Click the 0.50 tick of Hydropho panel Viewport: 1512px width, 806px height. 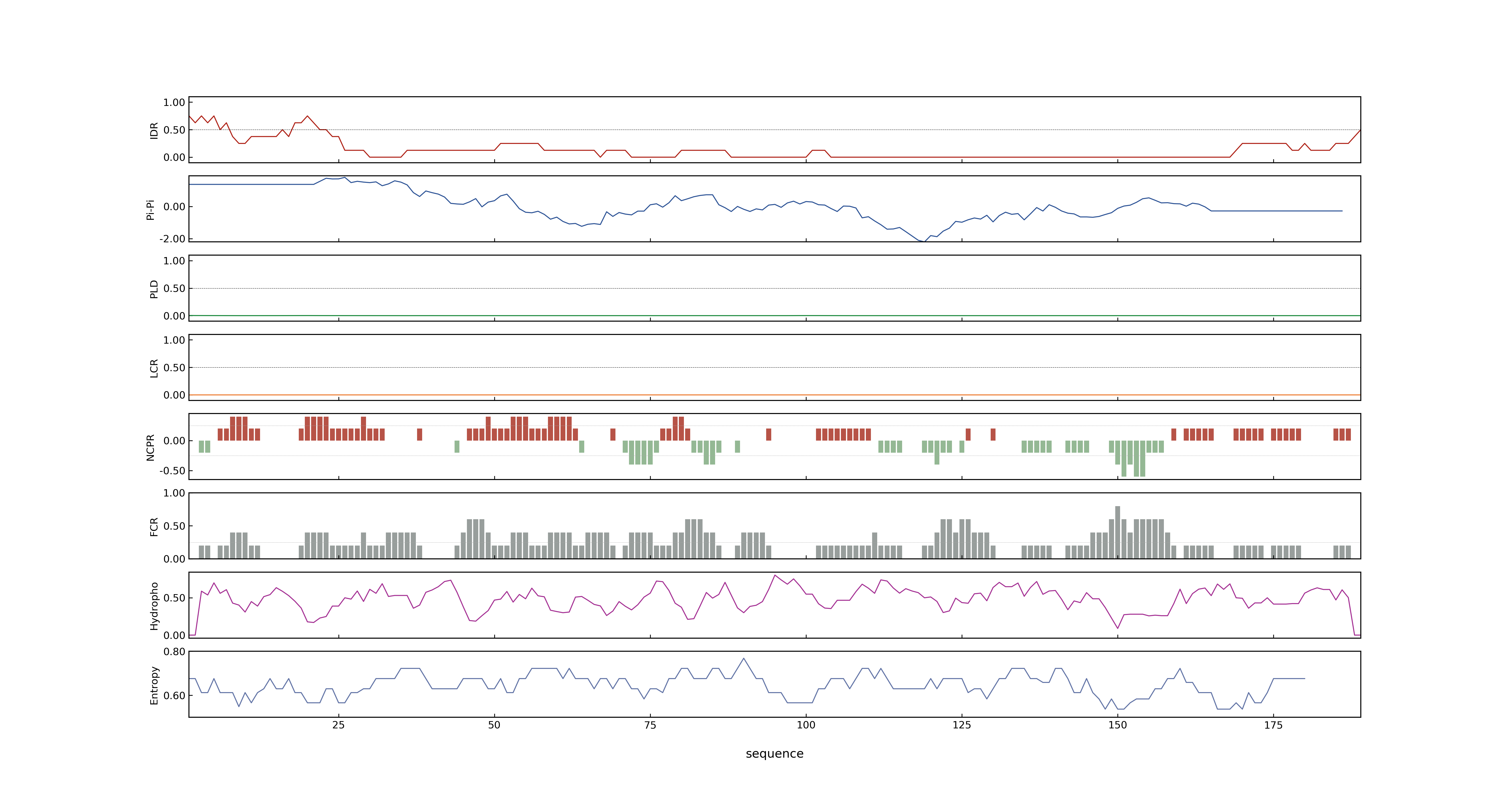coord(174,598)
